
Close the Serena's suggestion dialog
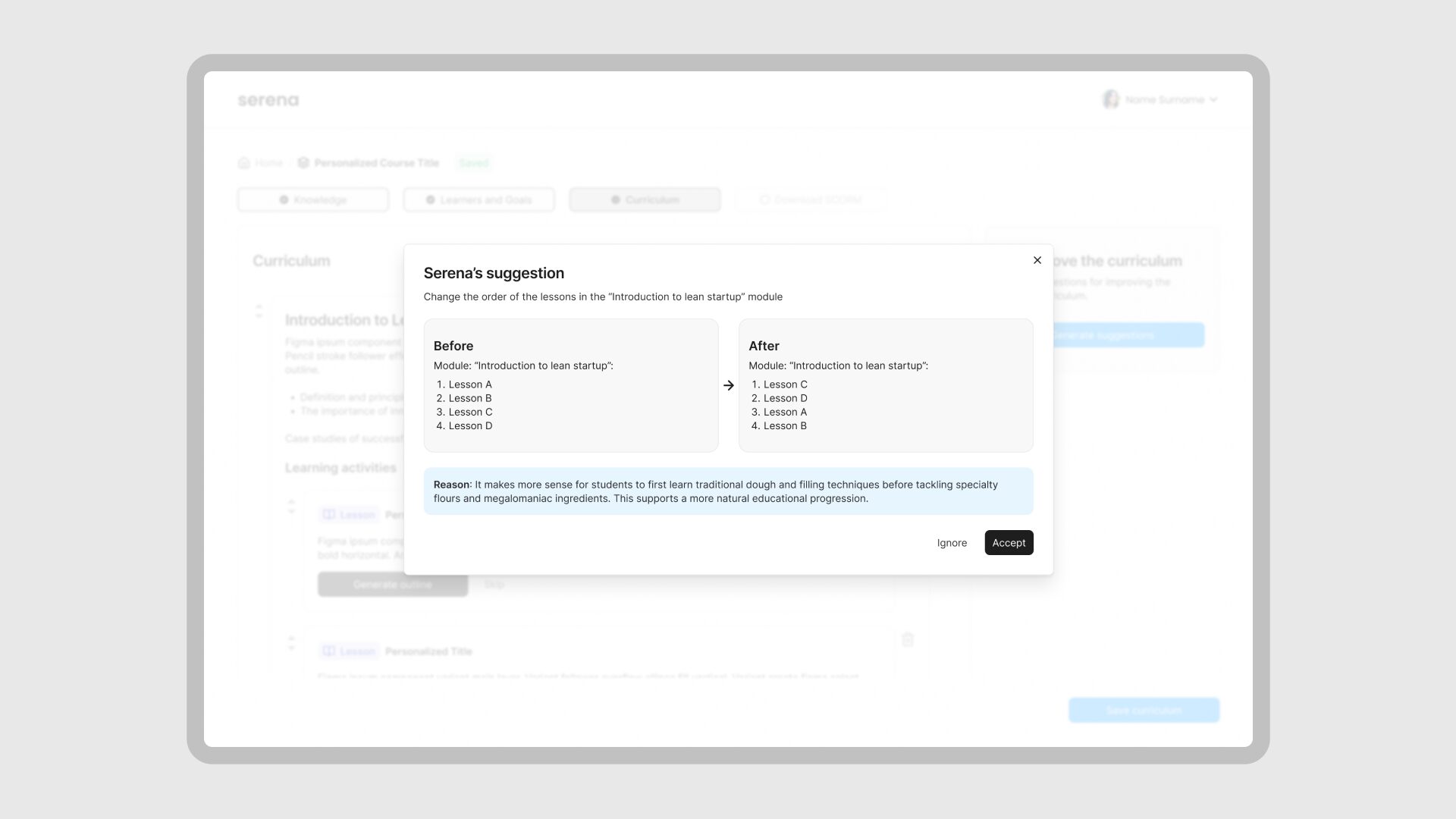coord(1037,260)
